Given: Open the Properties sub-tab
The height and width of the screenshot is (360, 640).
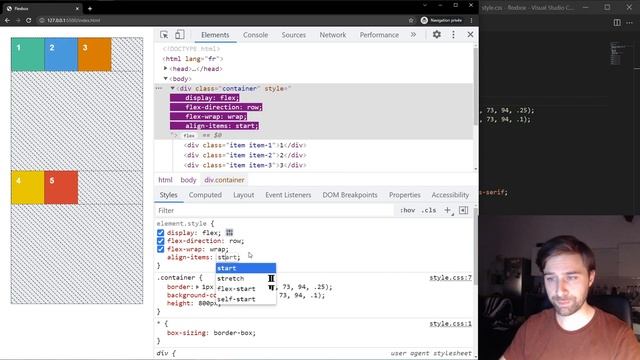Looking at the screenshot, I should (404, 195).
